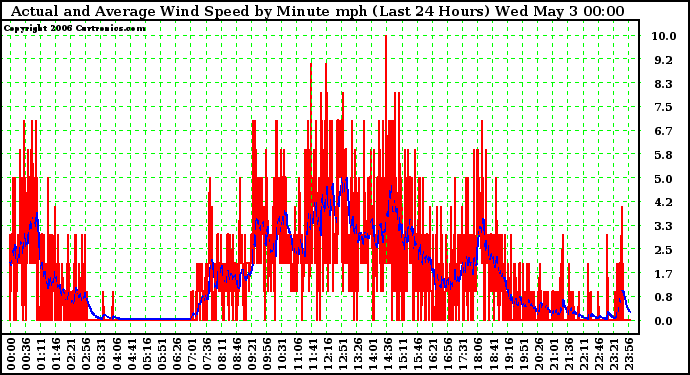Screen dimensions: 690x375
Task: Click the 06:26 time label on x-axis
Action: click(x=177, y=354)
